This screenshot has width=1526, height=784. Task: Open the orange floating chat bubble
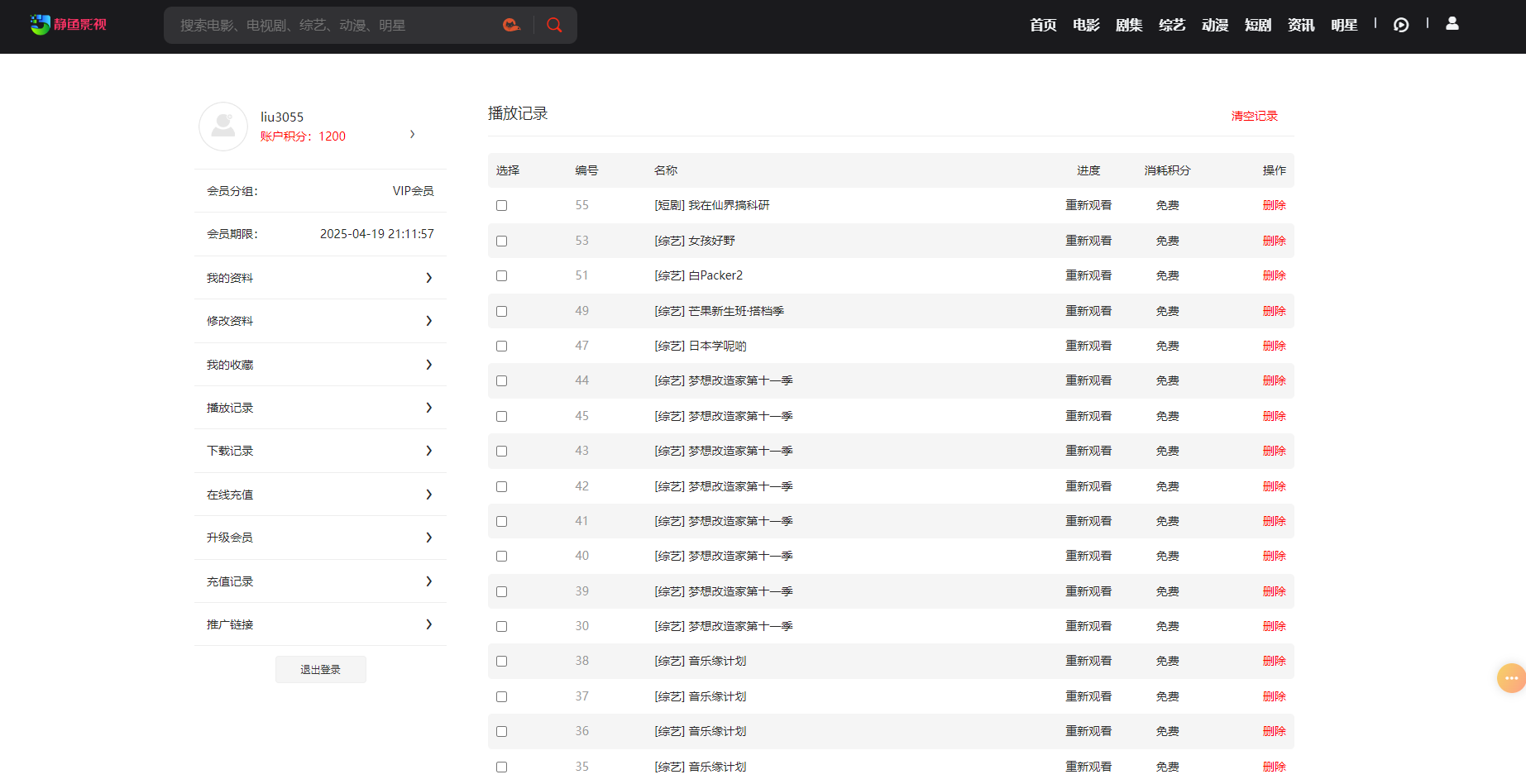(x=1510, y=678)
